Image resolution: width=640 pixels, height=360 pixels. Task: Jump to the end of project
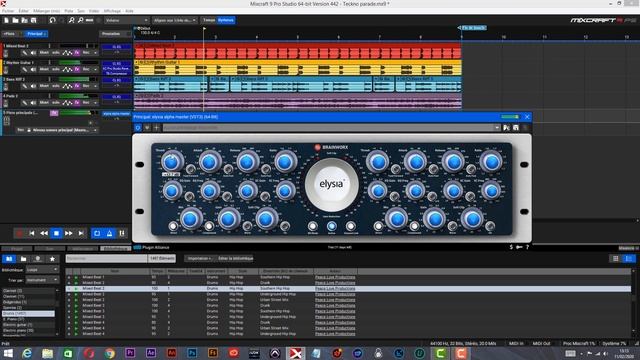click(x=81, y=233)
